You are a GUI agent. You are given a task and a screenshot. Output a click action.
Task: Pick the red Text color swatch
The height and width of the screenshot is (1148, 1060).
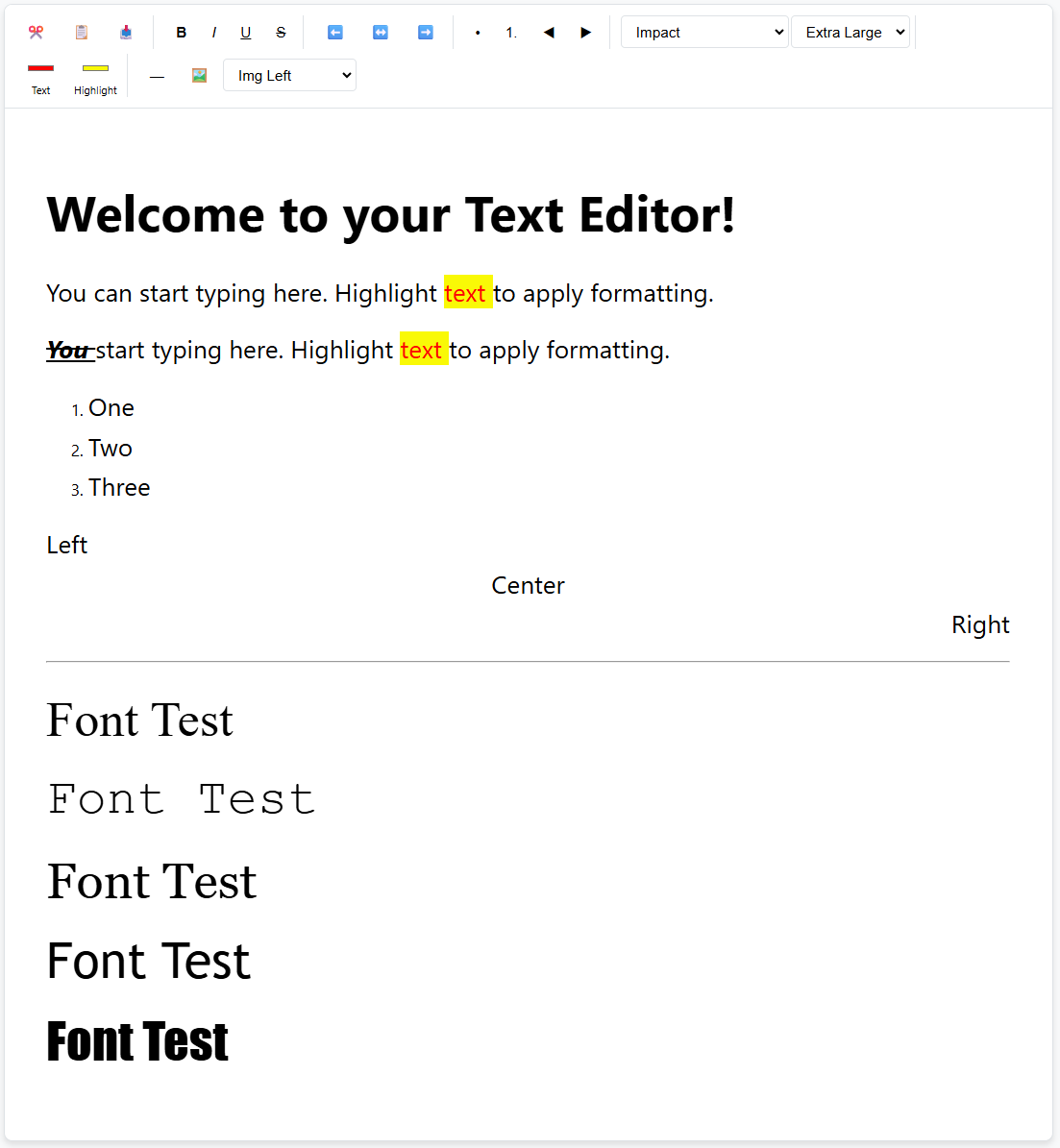pos(40,70)
